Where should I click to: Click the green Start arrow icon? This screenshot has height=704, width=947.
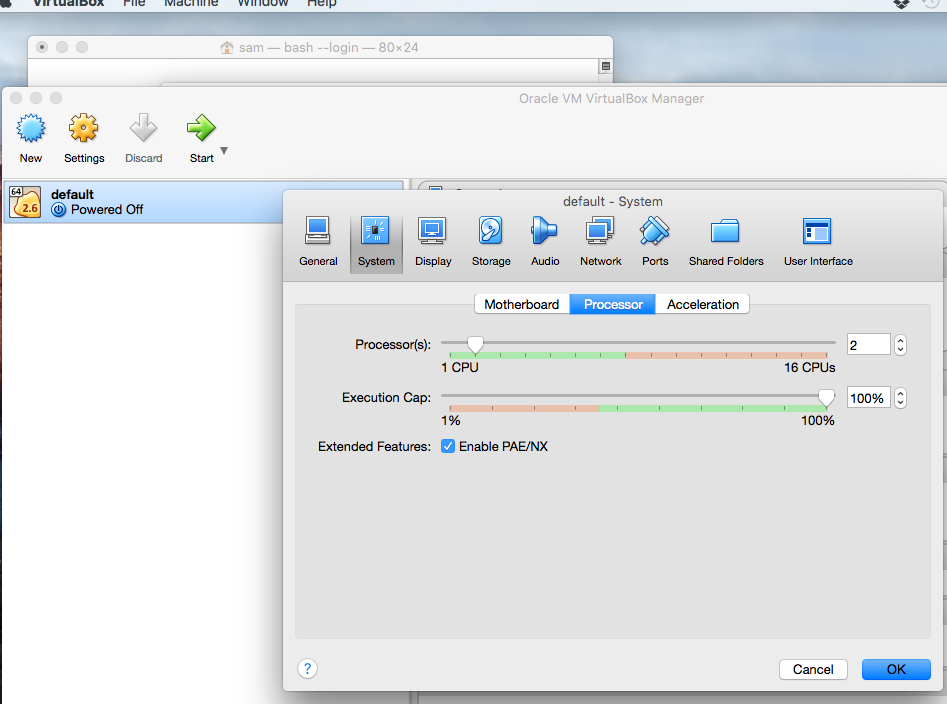tap(201, 127)
